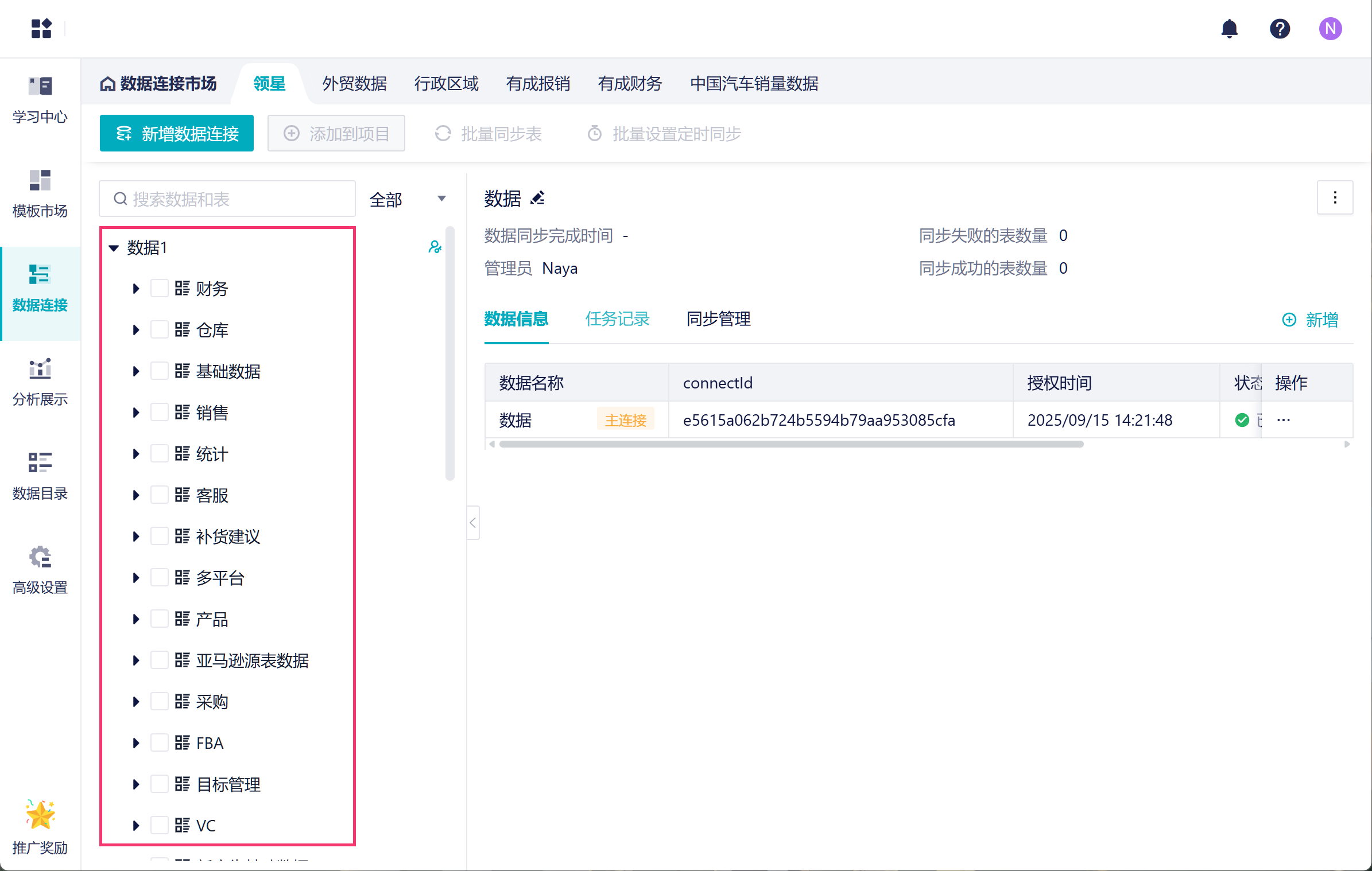
Task: Select the 外贸数据 tab
Action: click(354, 84)
